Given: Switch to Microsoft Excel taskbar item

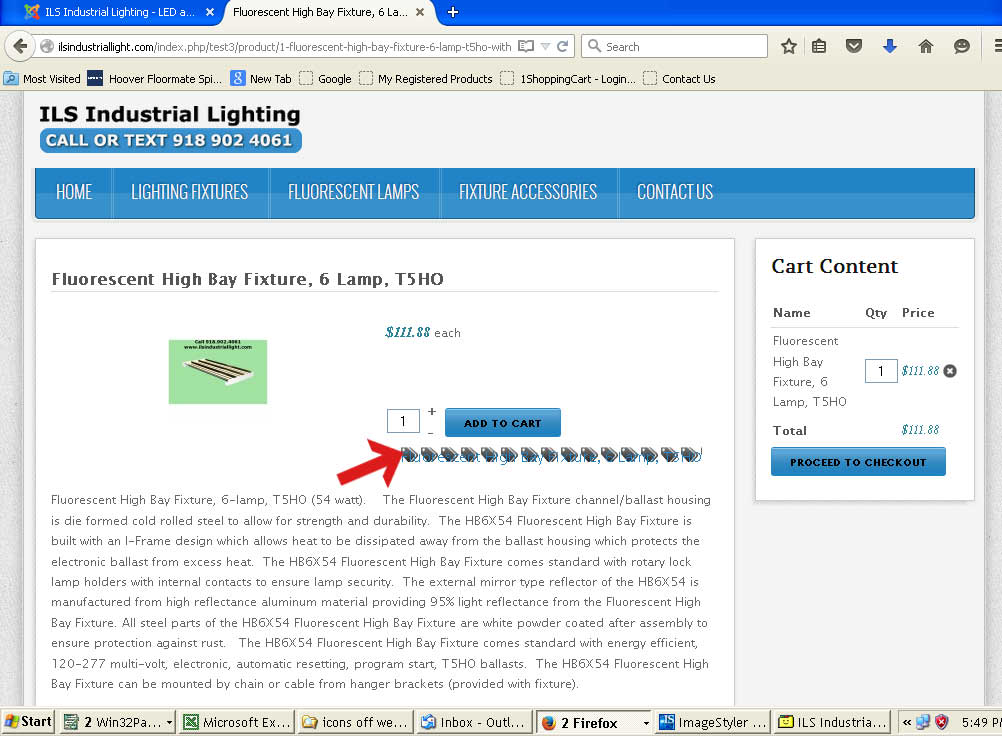Looking at the screenshot, I should pyautogui.click(x=237, y=723).
